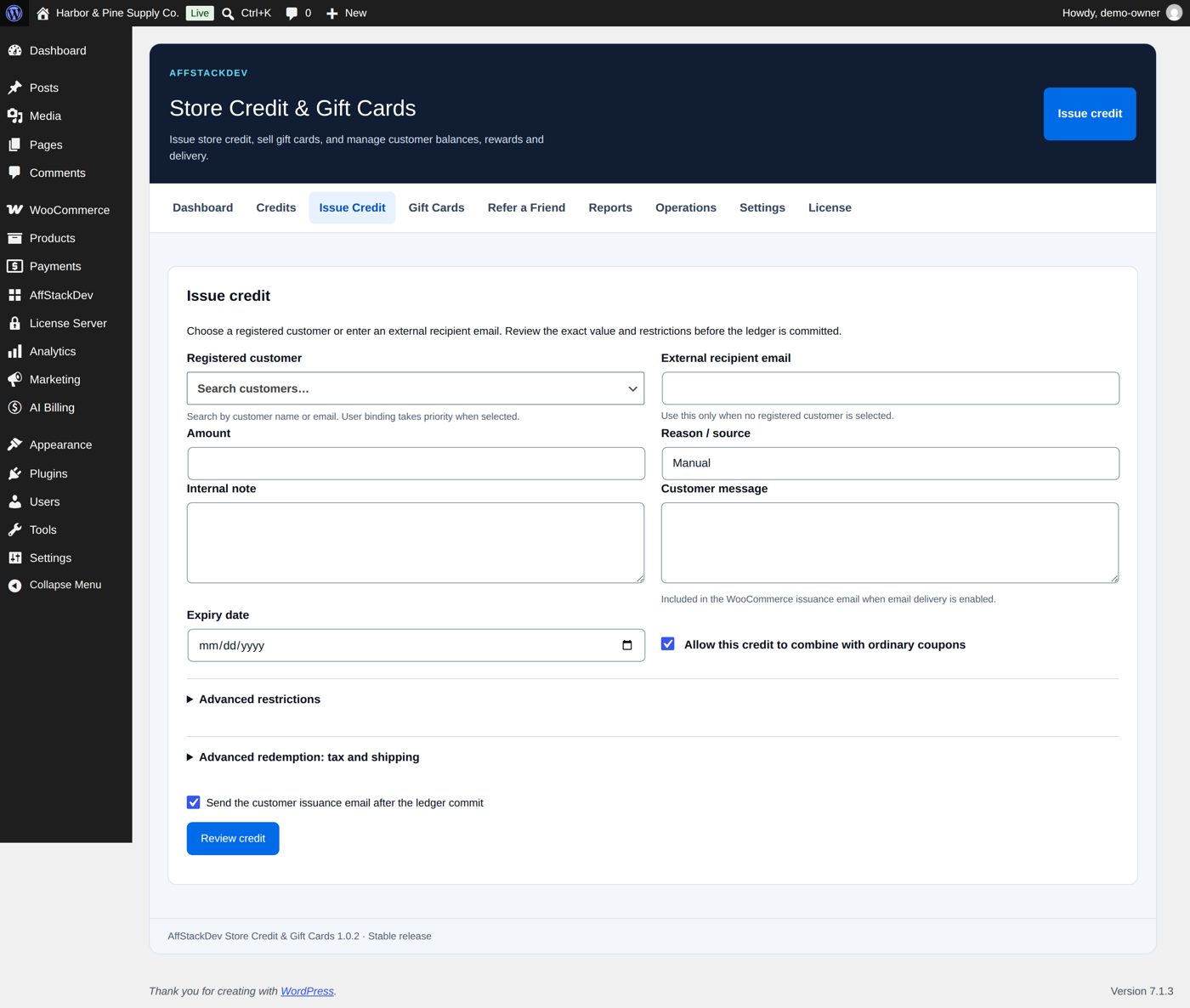Open the Ctrl+K search icon
This screenshot has height=1008, width=1190.
(x=228, y=14)
